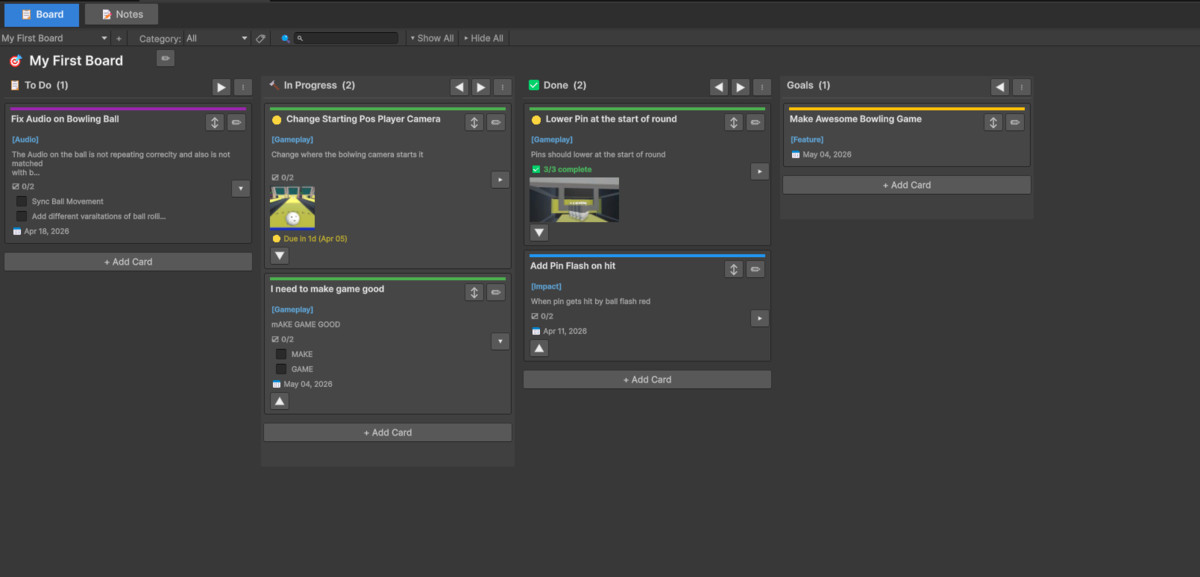
Task: Add a card to To Do column
Action: 128,262
